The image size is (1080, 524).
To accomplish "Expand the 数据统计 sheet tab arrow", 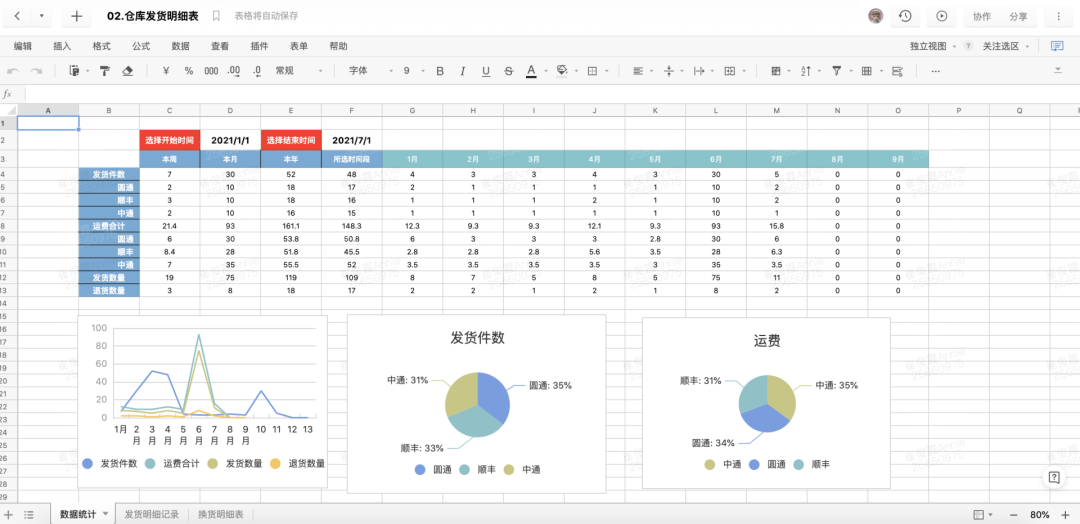I will coord(105,514).
